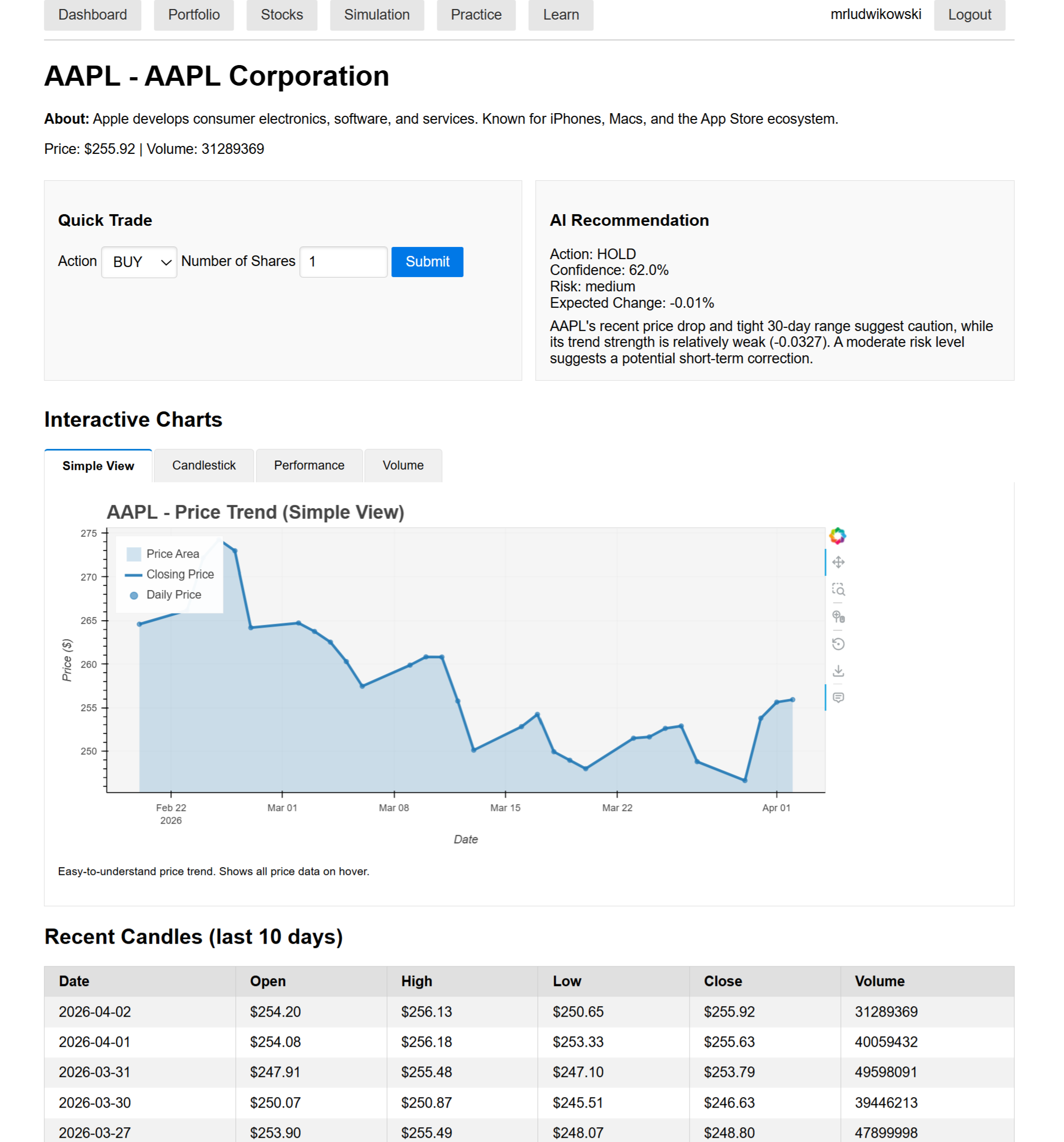Click the Low column header

click(x=613, y=981)
